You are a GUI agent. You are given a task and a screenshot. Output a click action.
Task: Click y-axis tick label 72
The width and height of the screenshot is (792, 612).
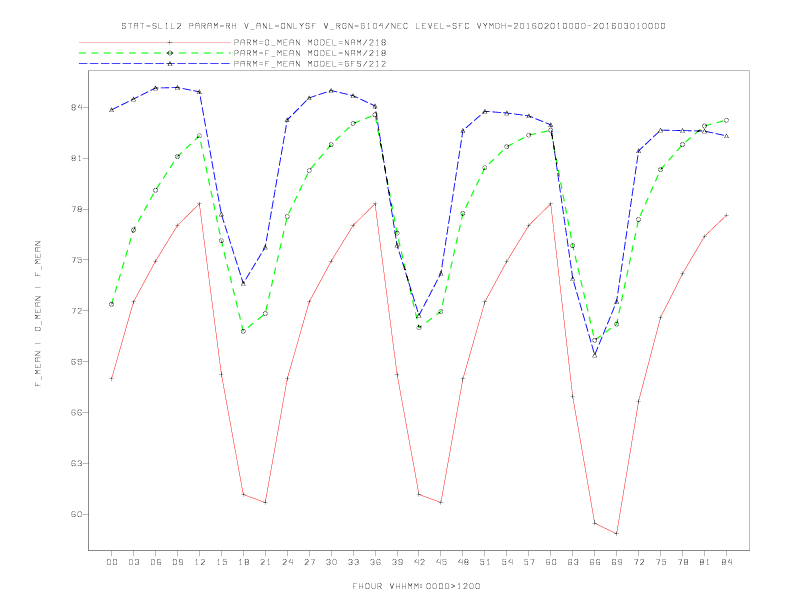coord(77,311)
